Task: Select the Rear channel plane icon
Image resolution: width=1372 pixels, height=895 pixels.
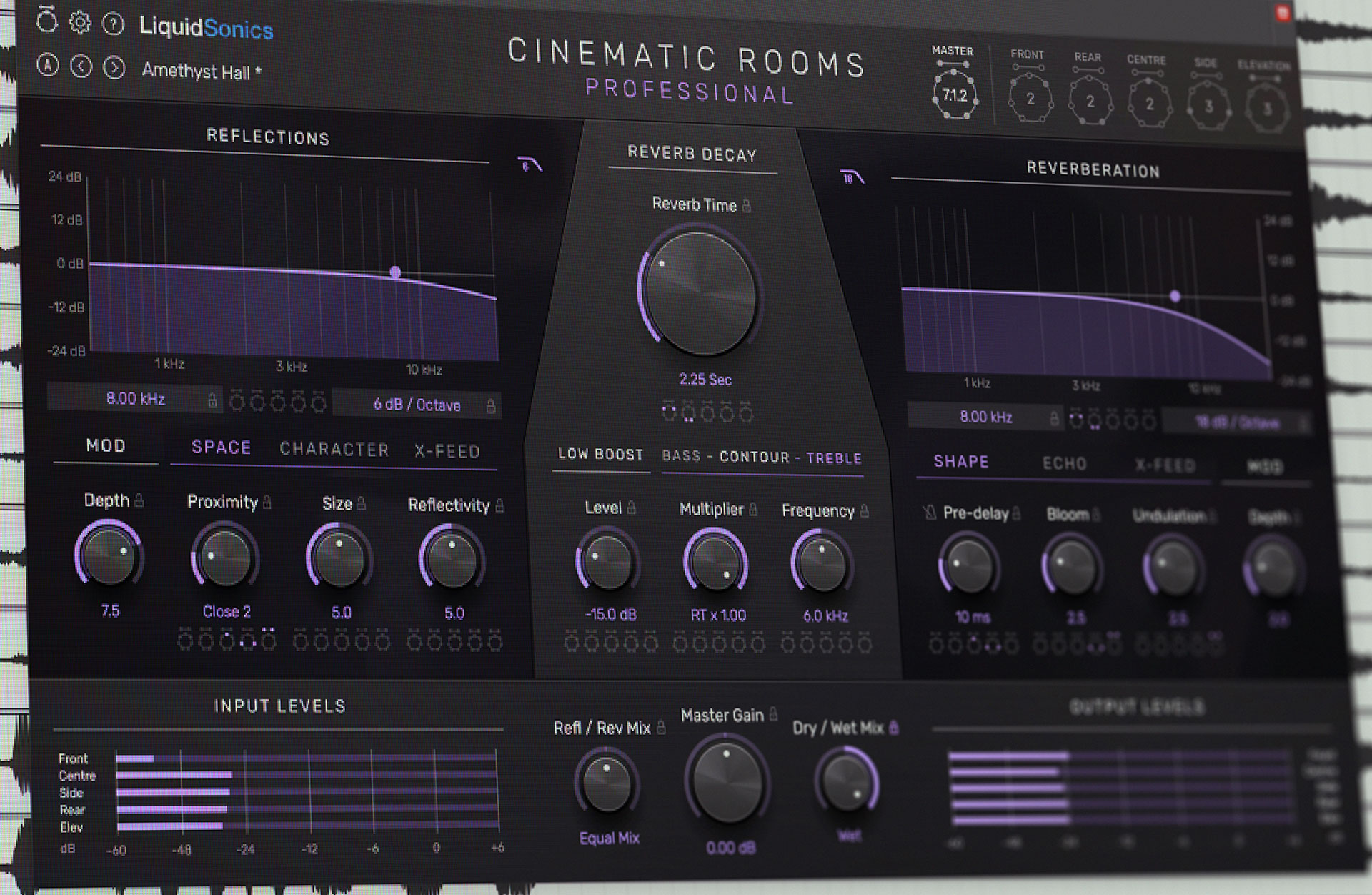Action: (x=1090, y=101)
